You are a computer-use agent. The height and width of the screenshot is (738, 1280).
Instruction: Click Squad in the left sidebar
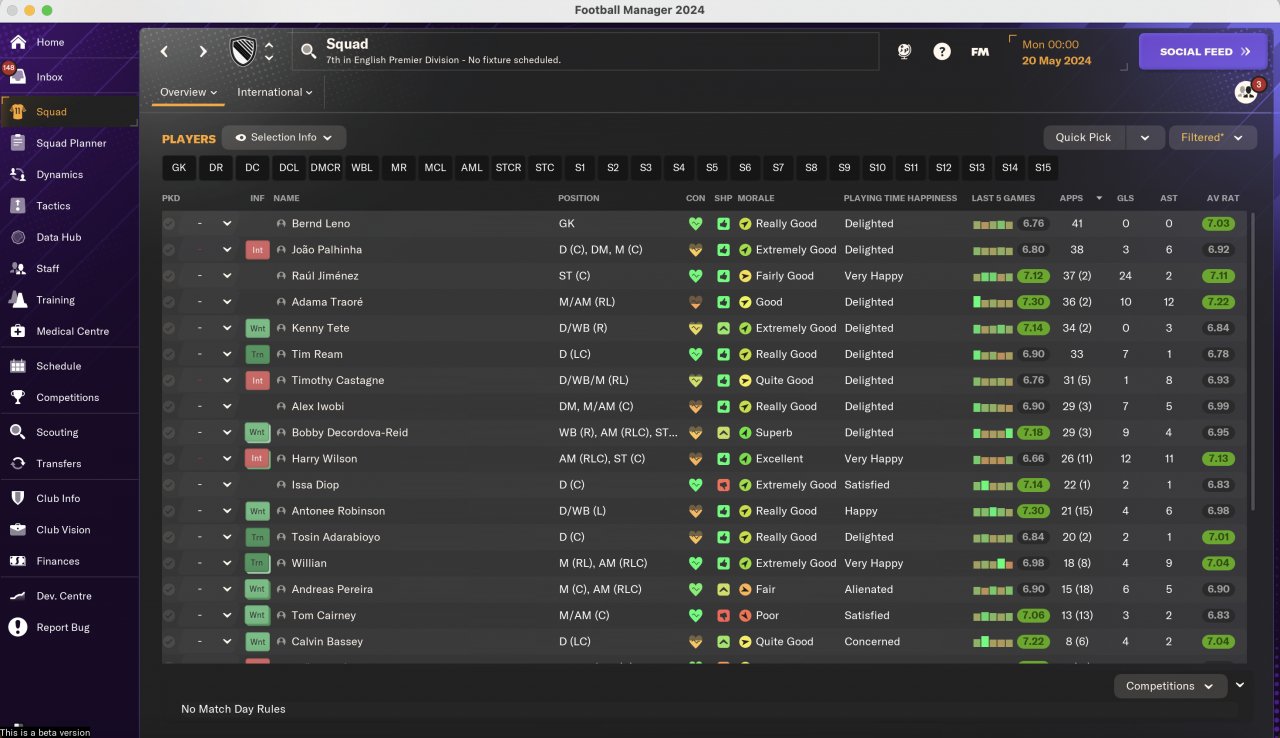click(x=51, y=112)
